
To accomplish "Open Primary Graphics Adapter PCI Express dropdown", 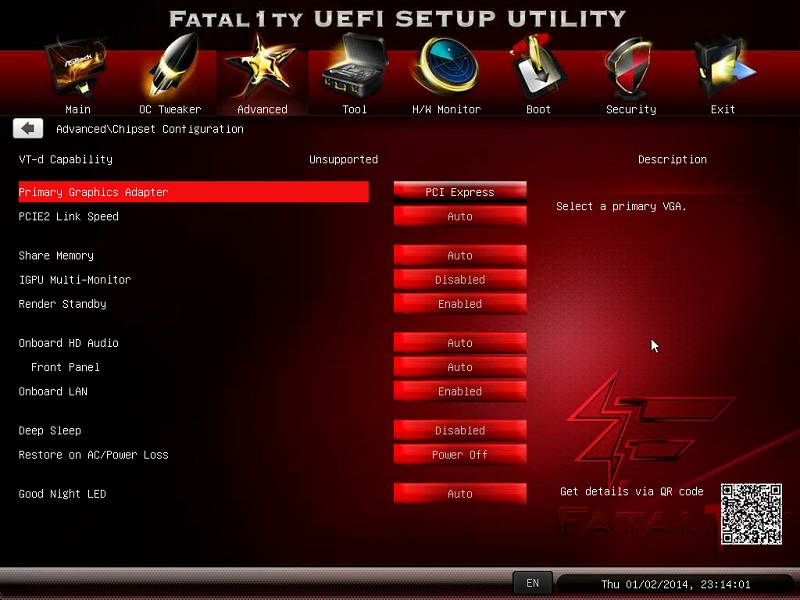I will coord(460,192).
